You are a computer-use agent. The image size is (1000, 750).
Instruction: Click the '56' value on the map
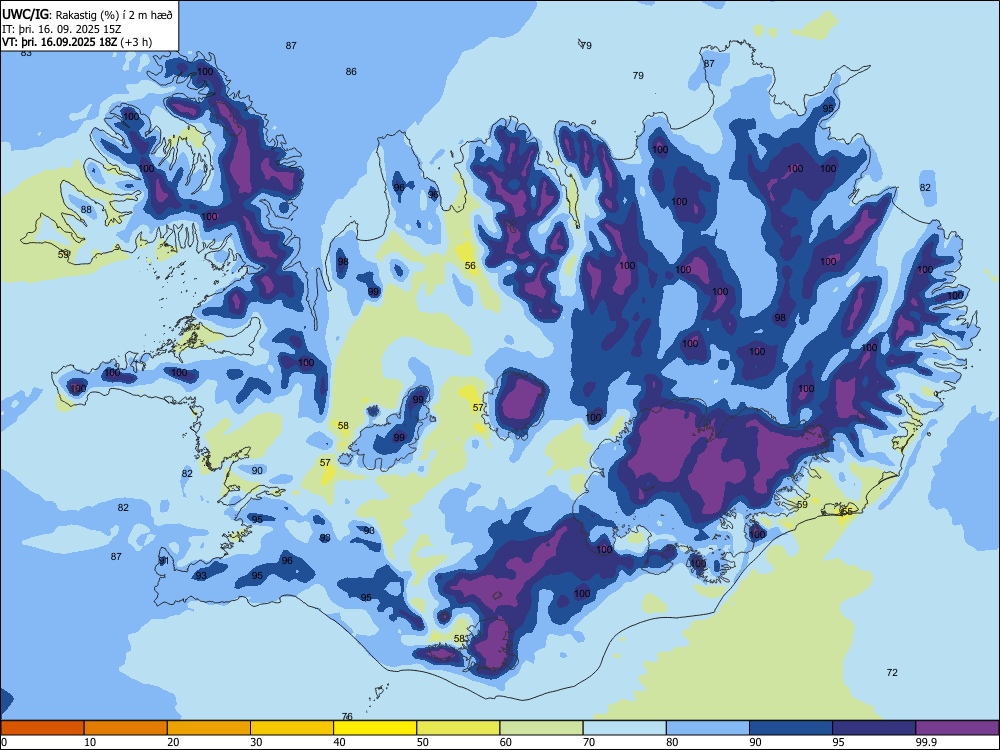(x=470, y=265)
